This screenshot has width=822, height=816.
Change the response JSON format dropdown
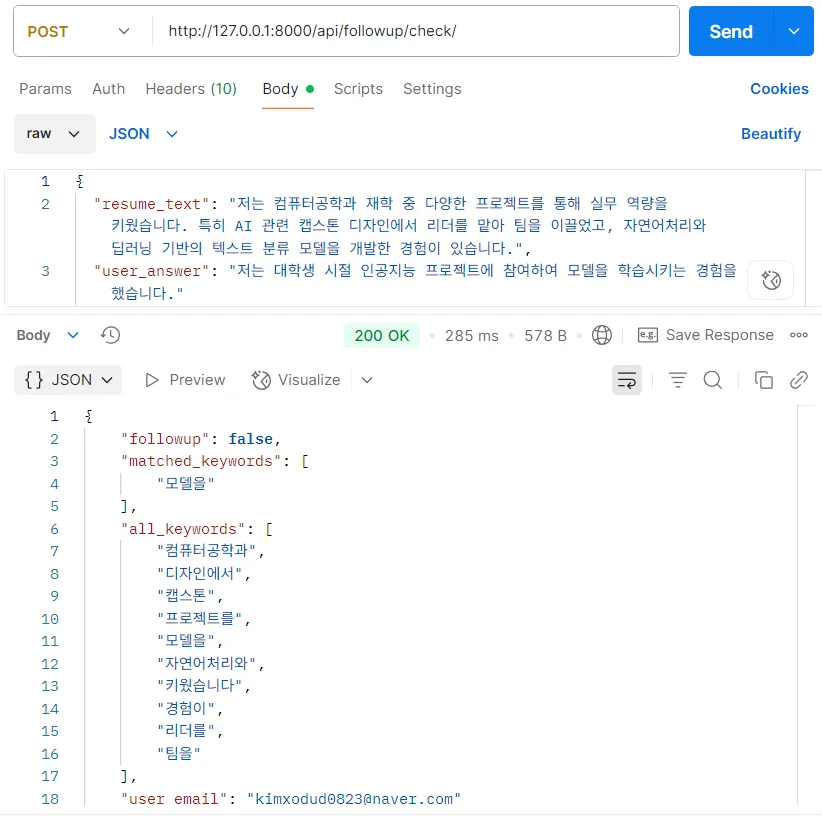click(68, 380)
